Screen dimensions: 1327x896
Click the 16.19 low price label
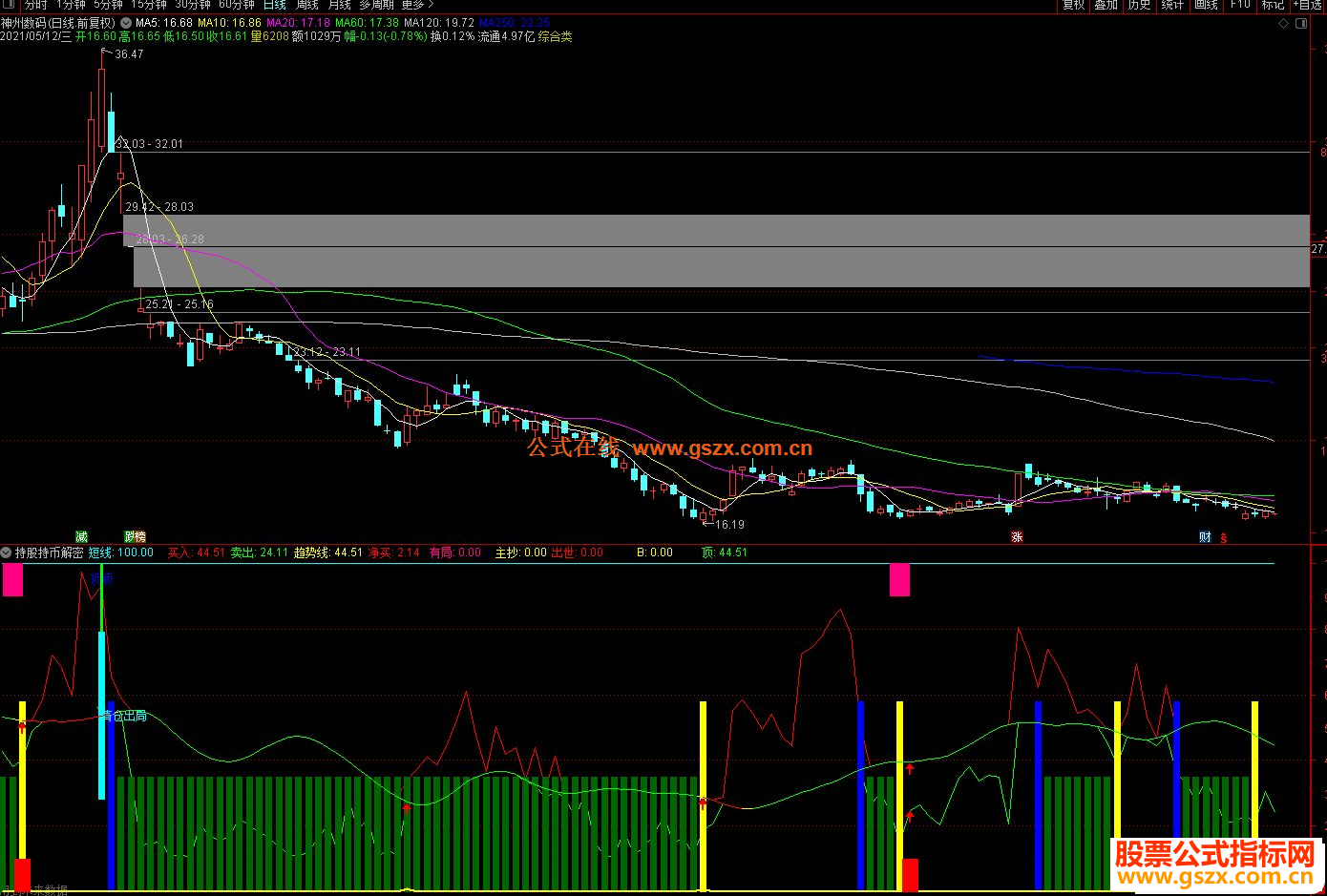click(x=728, y=524)
